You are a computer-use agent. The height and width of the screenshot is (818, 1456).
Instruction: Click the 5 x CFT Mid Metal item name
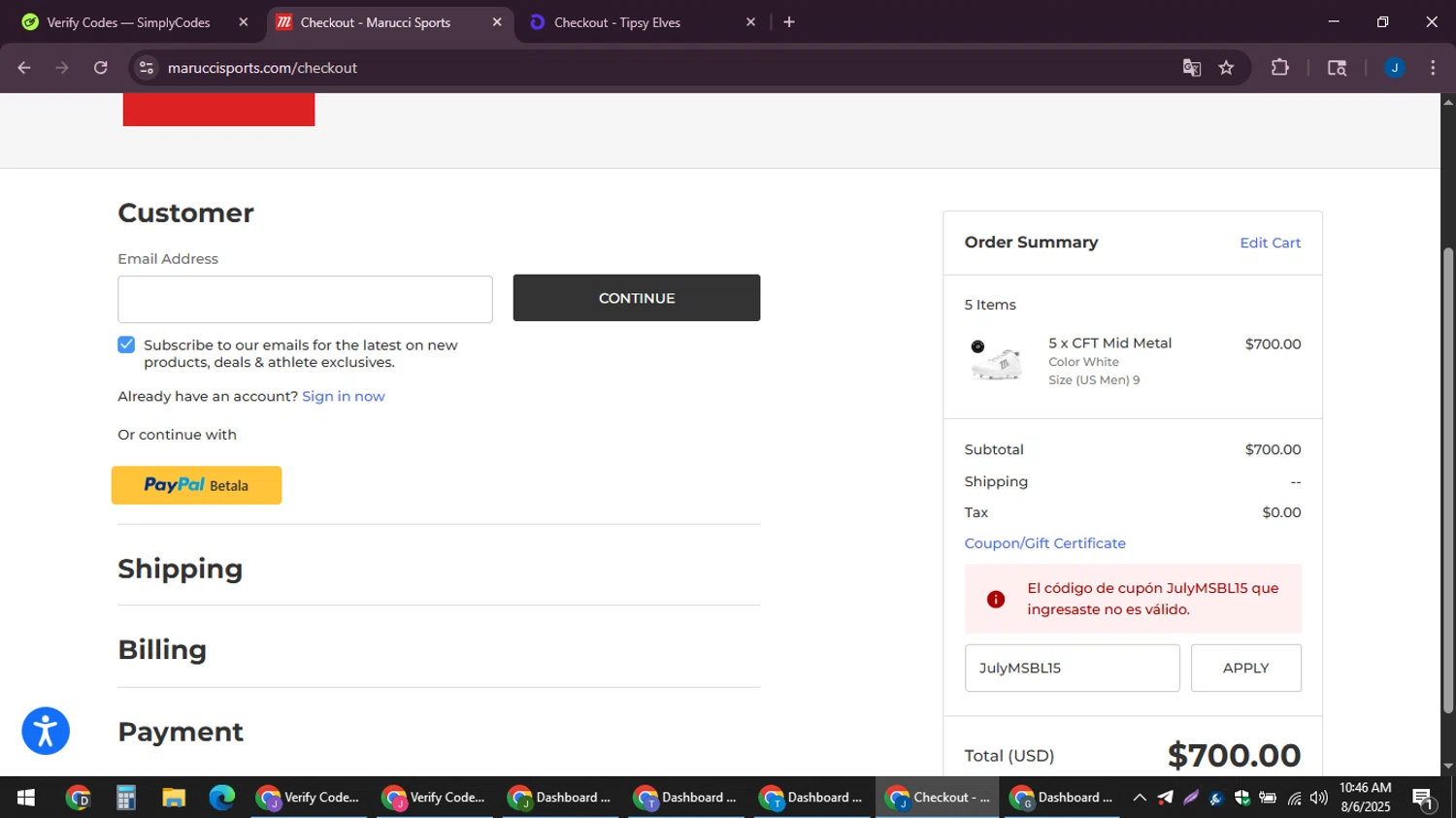1110,344
